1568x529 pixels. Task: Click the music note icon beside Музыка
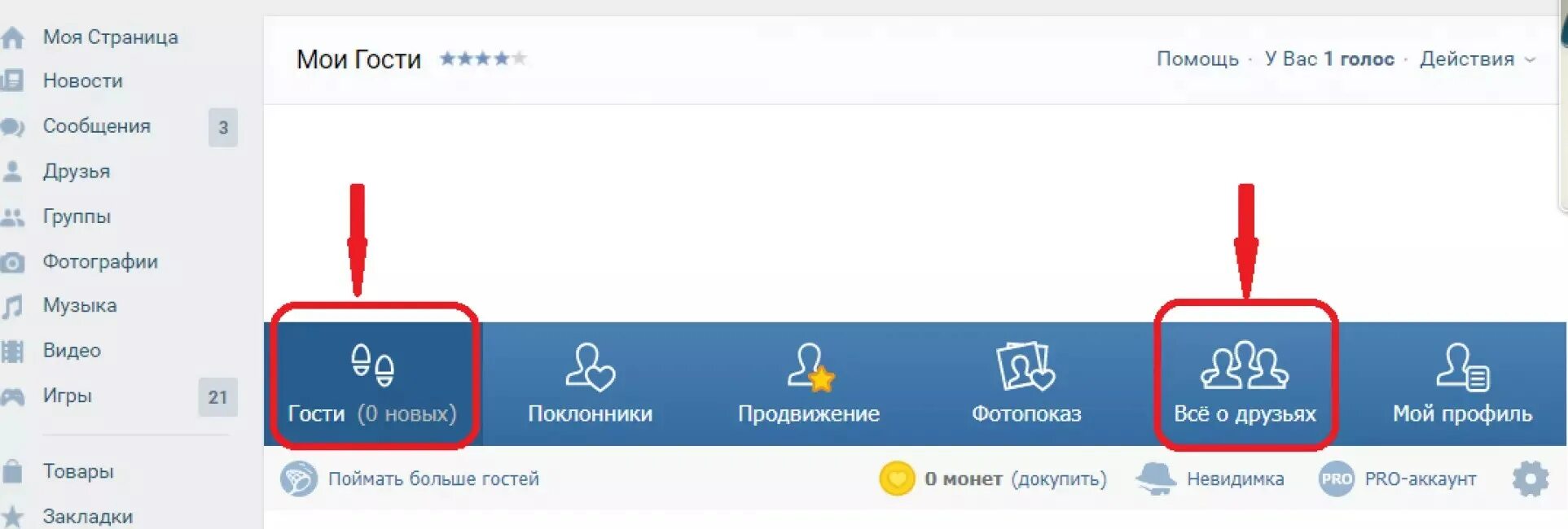11,306
